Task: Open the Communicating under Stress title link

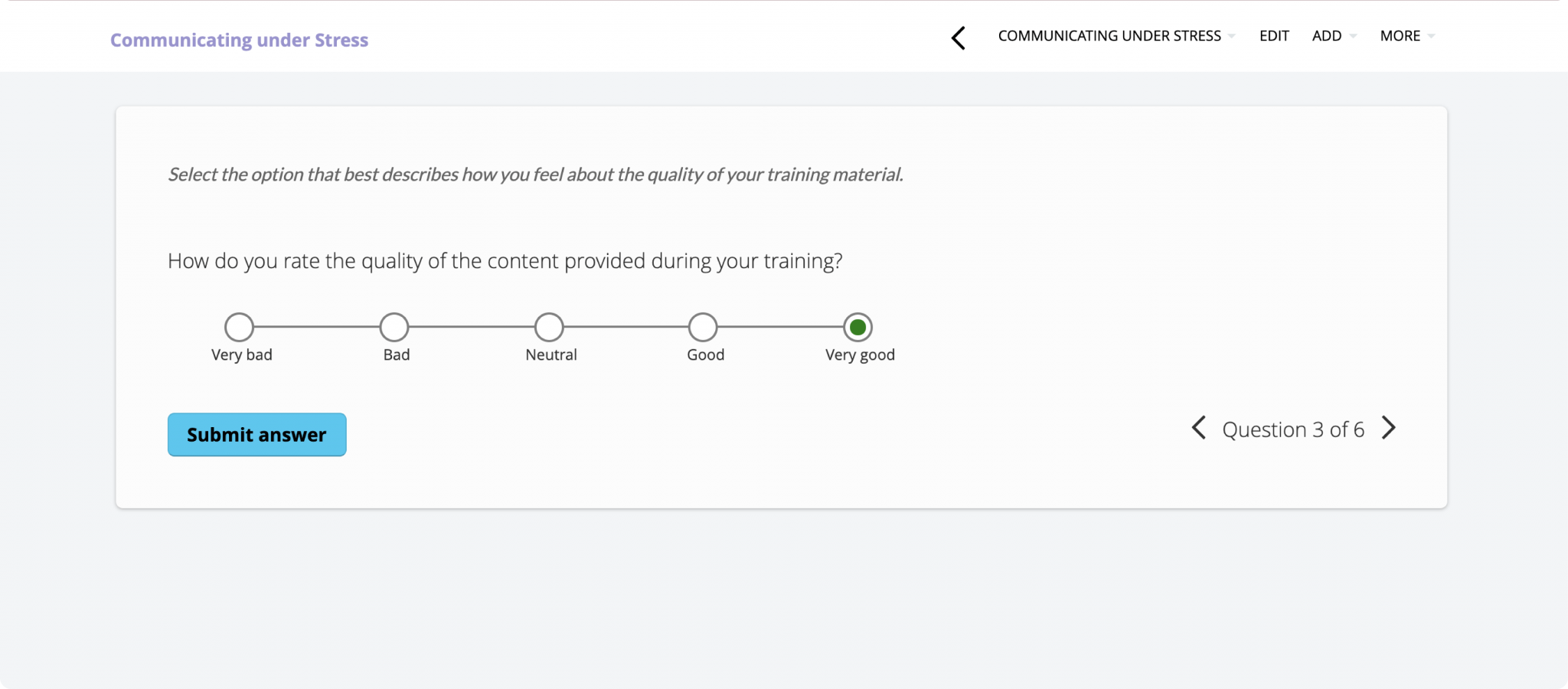Action: point(239,40)
